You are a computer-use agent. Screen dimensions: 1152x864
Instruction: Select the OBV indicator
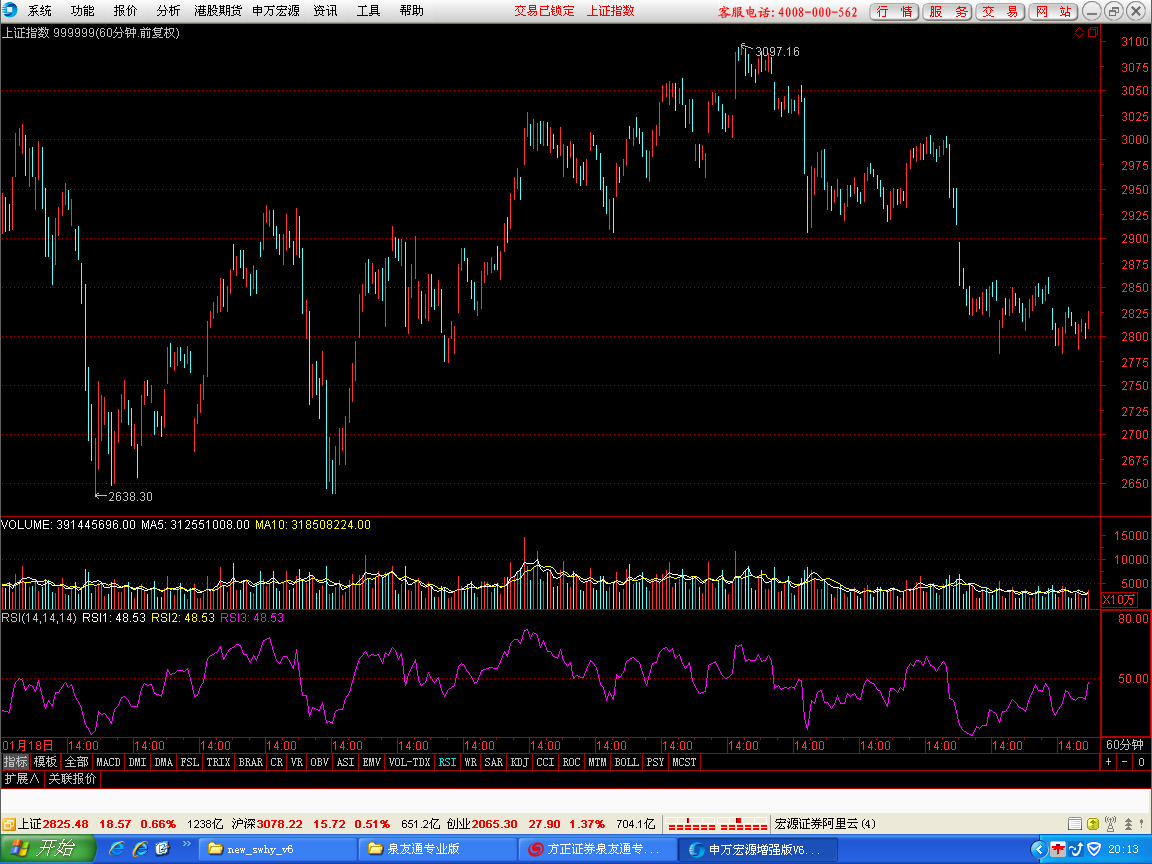pos(320,762)
